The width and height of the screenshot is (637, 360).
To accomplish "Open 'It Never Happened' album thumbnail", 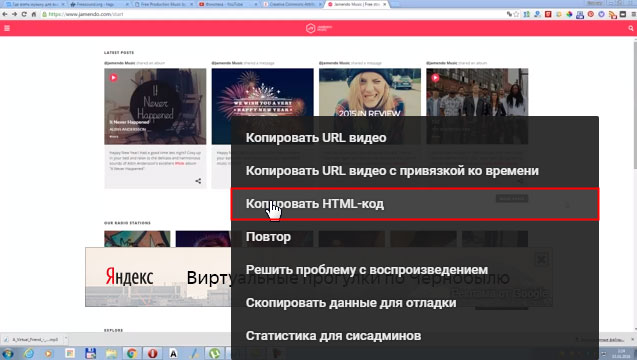I will 155,106.
